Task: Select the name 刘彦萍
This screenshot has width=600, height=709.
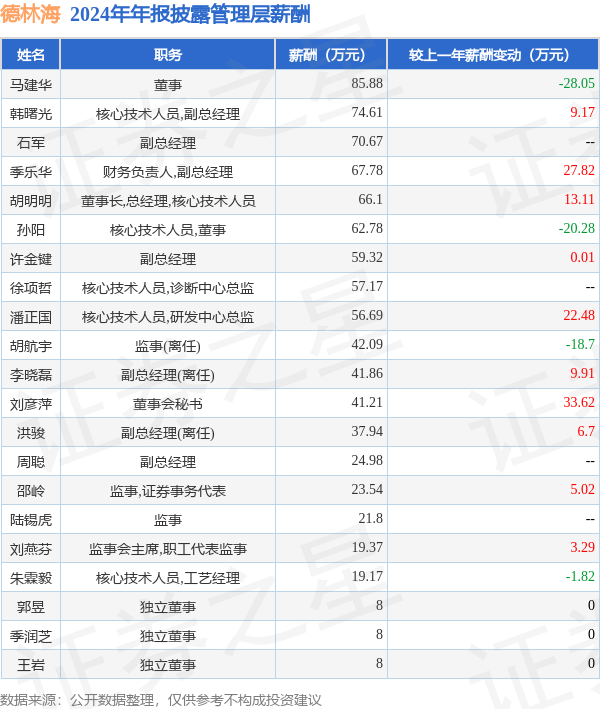Action: point(31,404)
